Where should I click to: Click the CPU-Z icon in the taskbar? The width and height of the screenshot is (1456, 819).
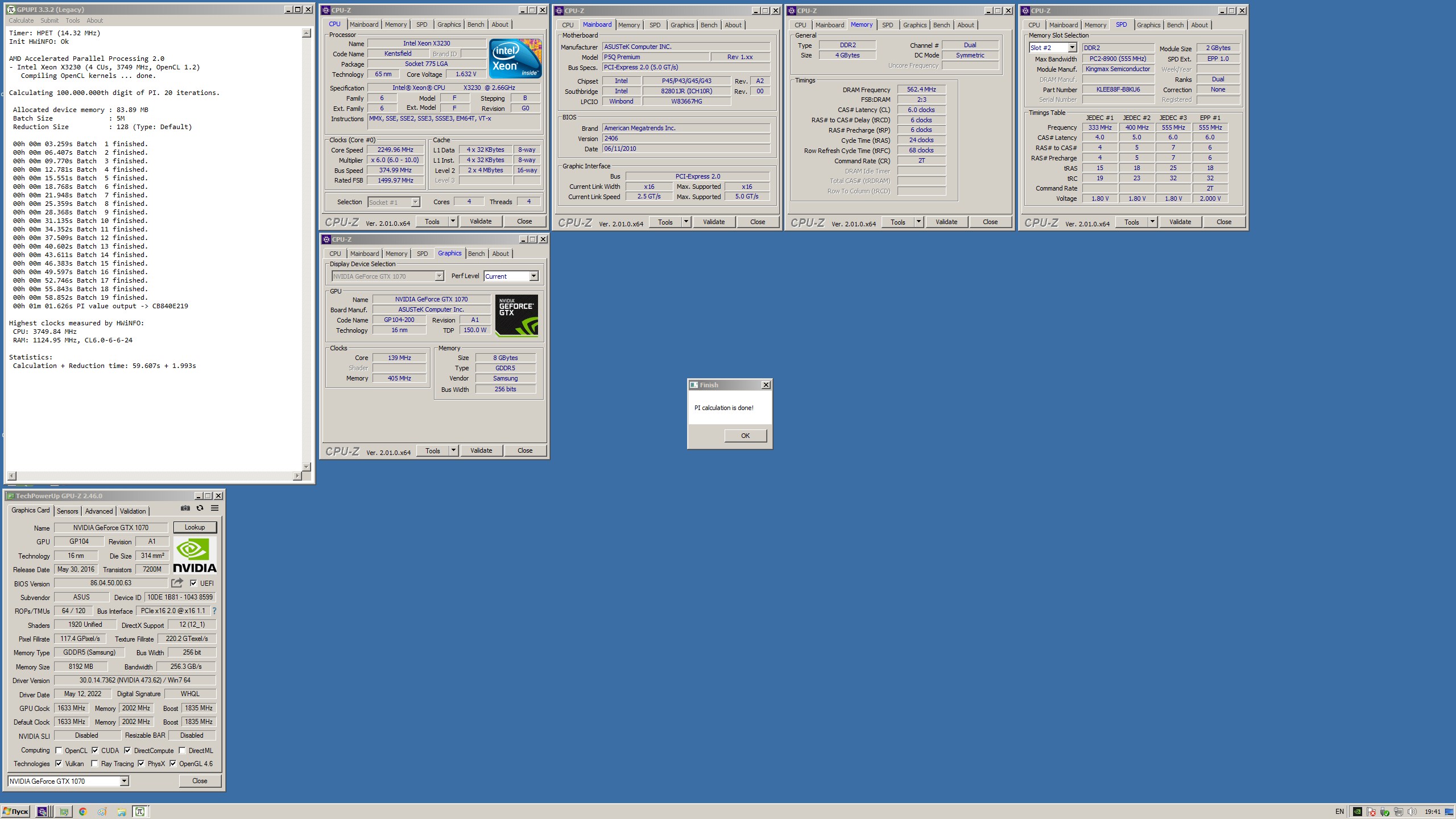[43, 812]
